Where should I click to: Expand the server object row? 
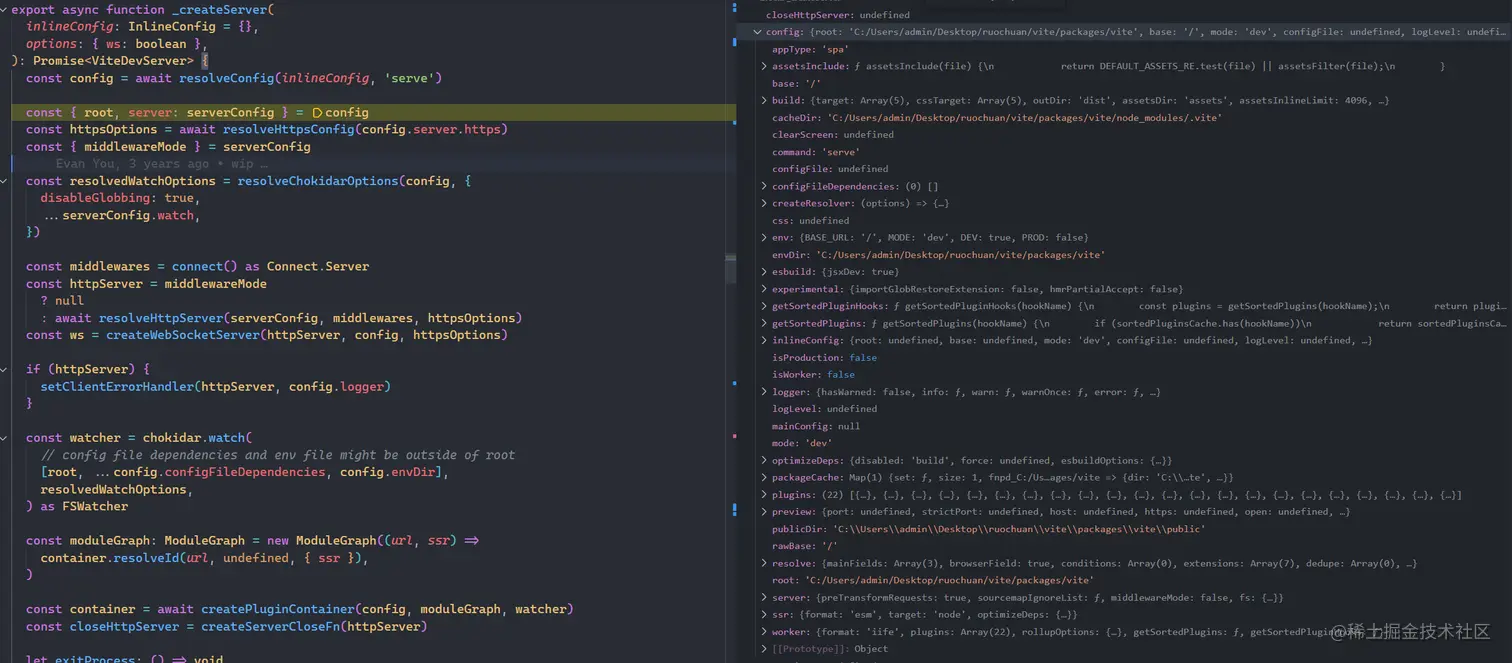(764, 597)
